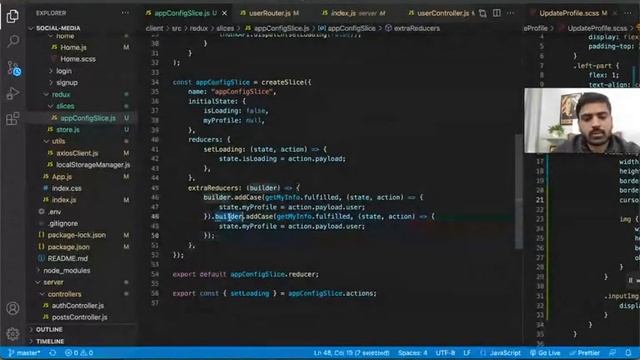Viewport: 640px width, 360px height.
Task: Open README.md file
Action: point(67,259)
